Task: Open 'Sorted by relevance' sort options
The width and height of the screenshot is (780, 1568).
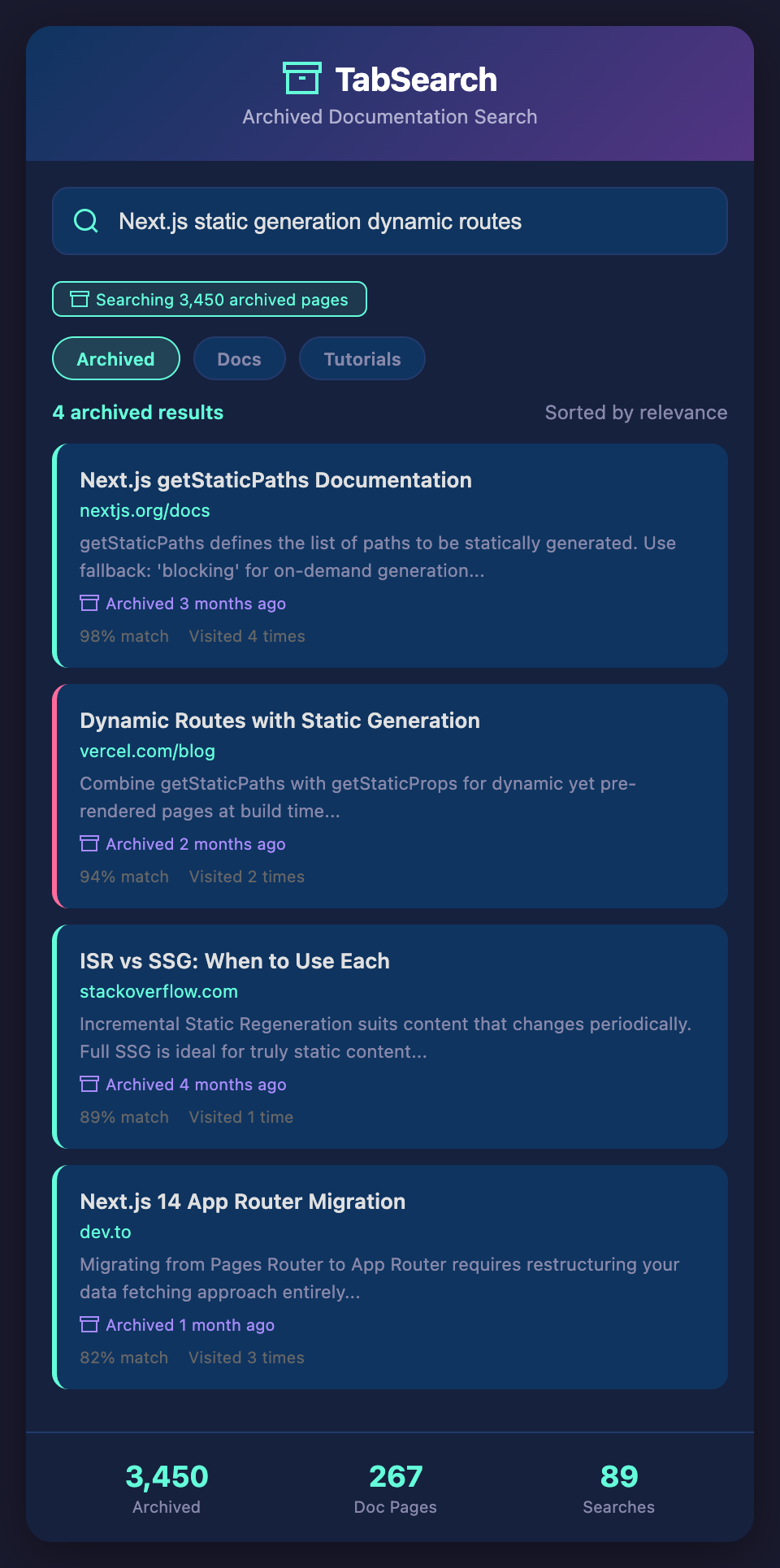Action: pyautogui.click(x=635, y=413)
